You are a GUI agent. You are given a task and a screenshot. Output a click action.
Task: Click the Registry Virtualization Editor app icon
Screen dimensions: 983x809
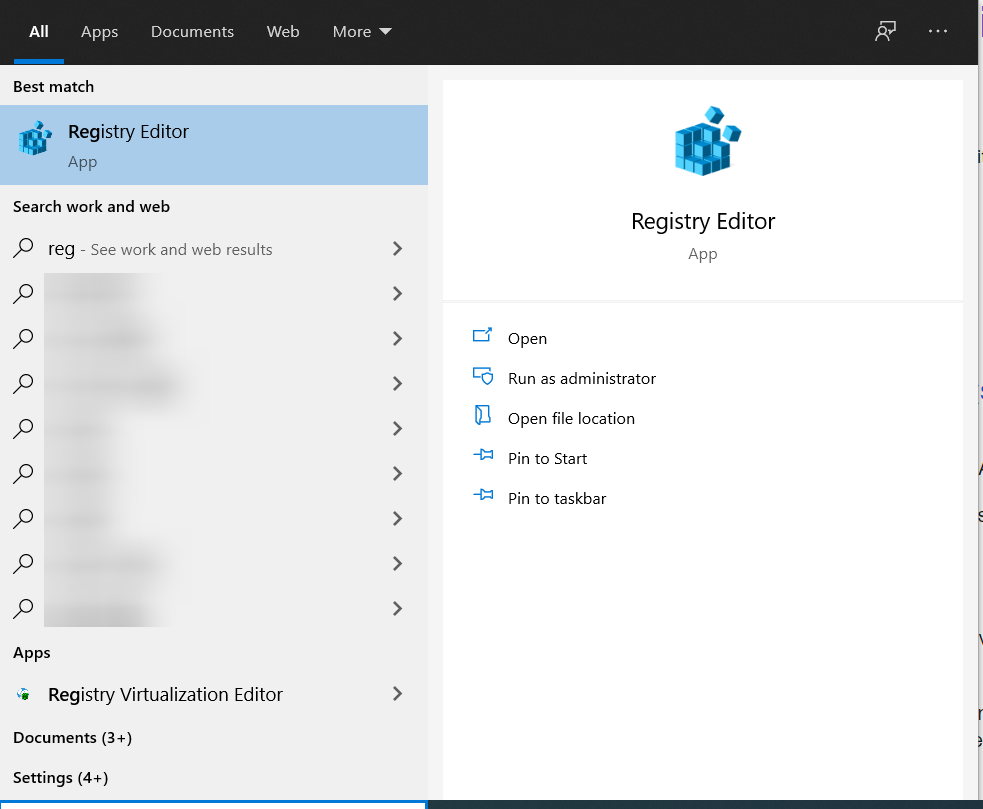point(24,693)
